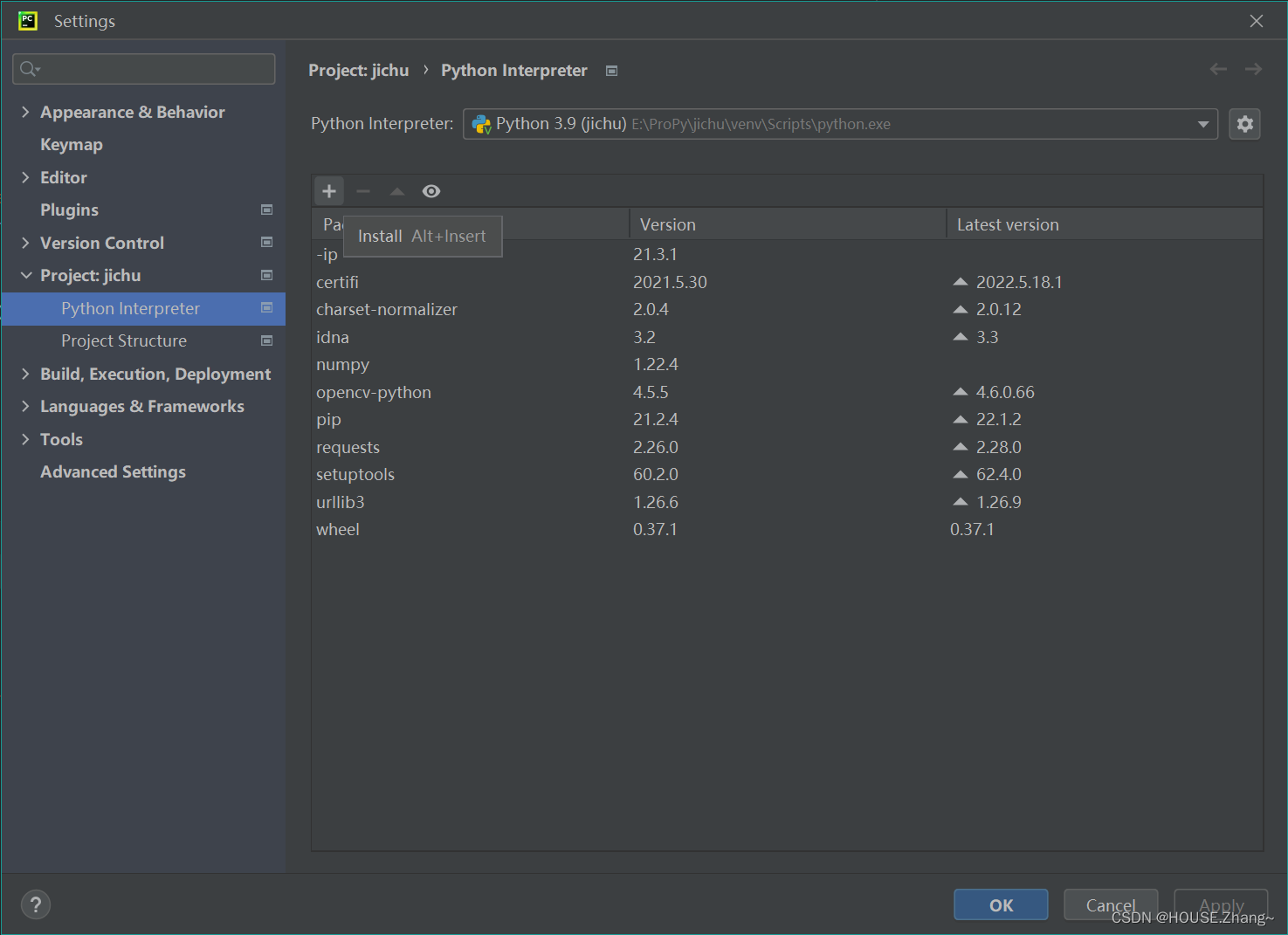Expand Build, Execution, Deployment section

[x=25, y=374]
